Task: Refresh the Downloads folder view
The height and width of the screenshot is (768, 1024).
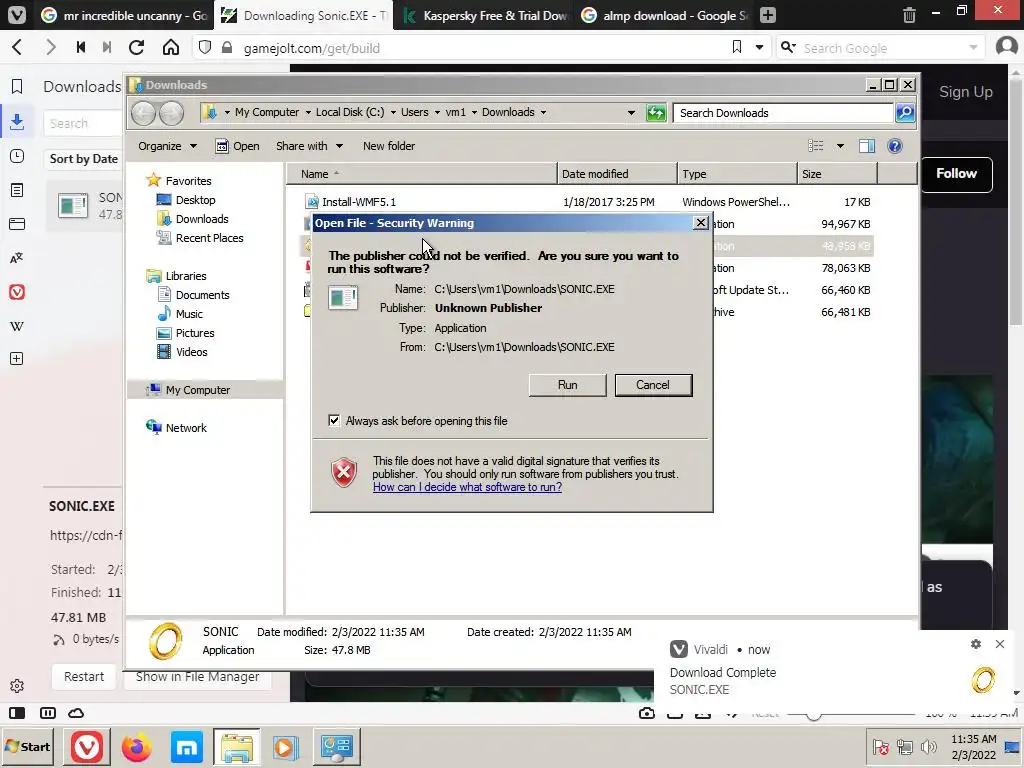Action: pos(656,113)
